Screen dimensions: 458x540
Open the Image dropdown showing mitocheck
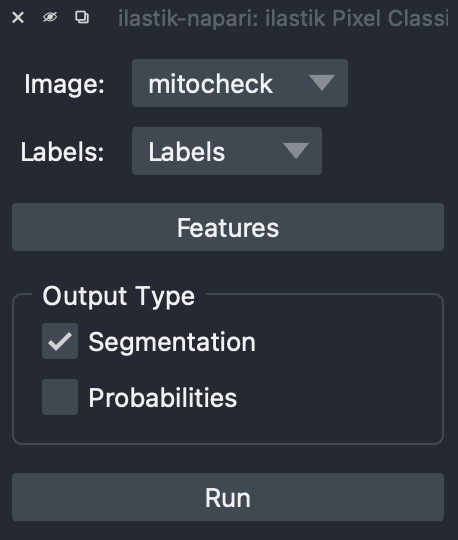click(x=240, y=83)
